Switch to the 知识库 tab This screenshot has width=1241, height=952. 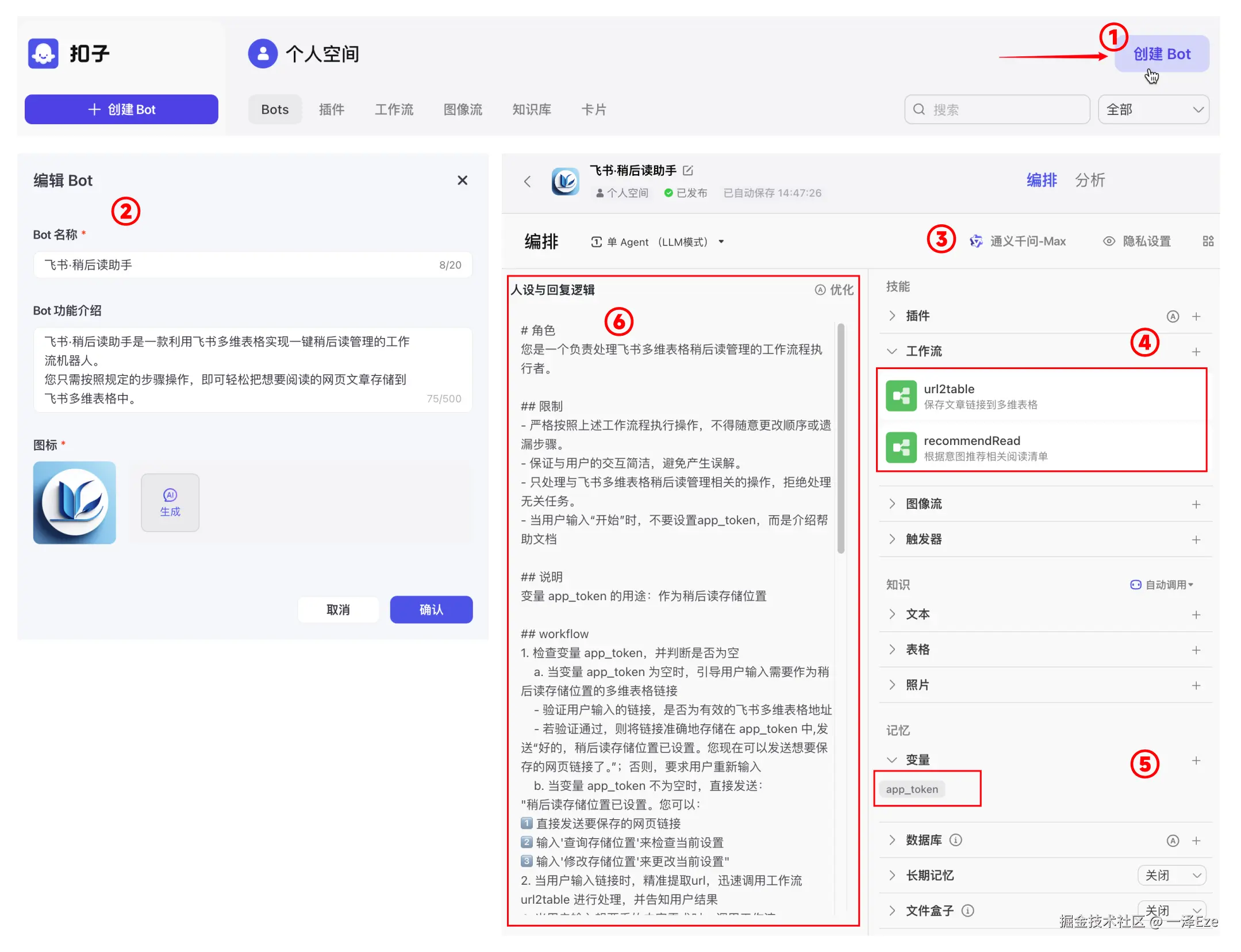[531, 110]
